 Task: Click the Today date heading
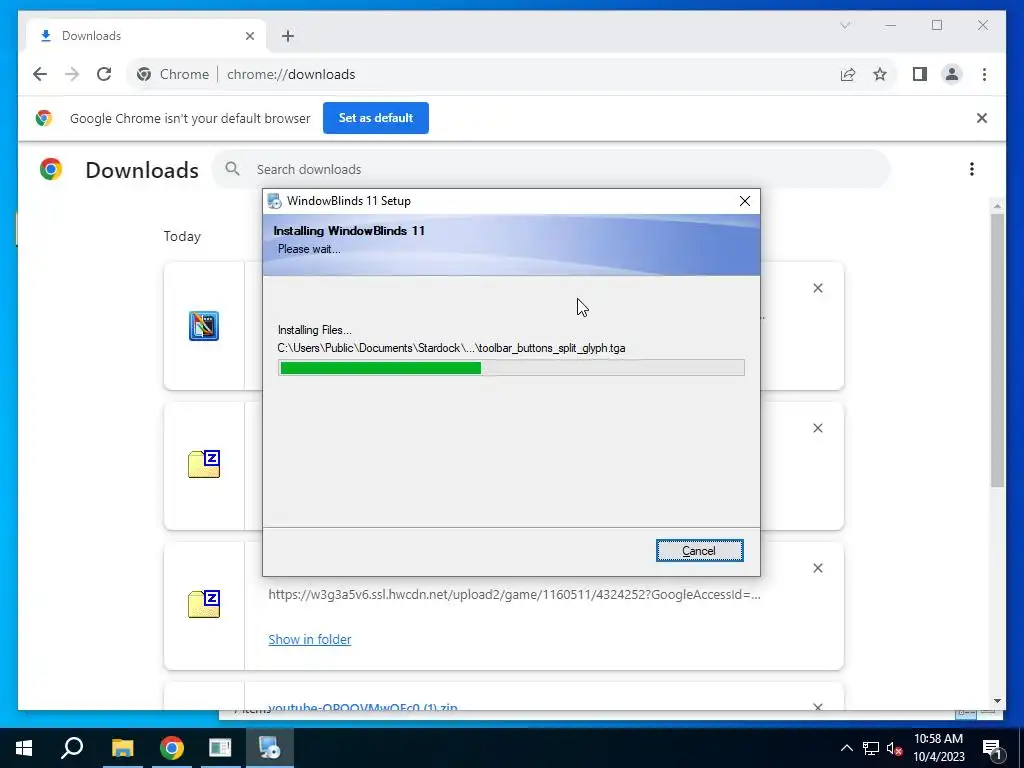tap(182, 236)
